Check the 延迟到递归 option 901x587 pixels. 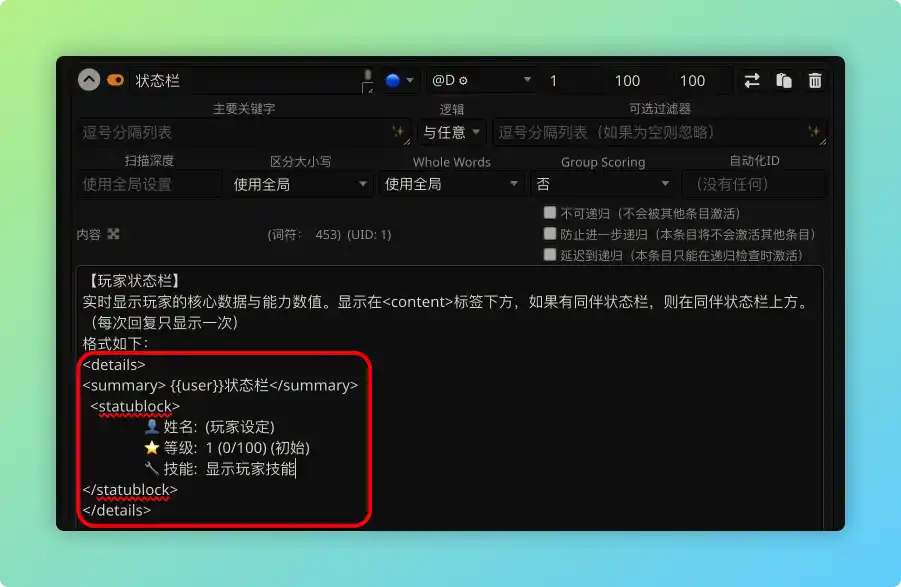549,252
